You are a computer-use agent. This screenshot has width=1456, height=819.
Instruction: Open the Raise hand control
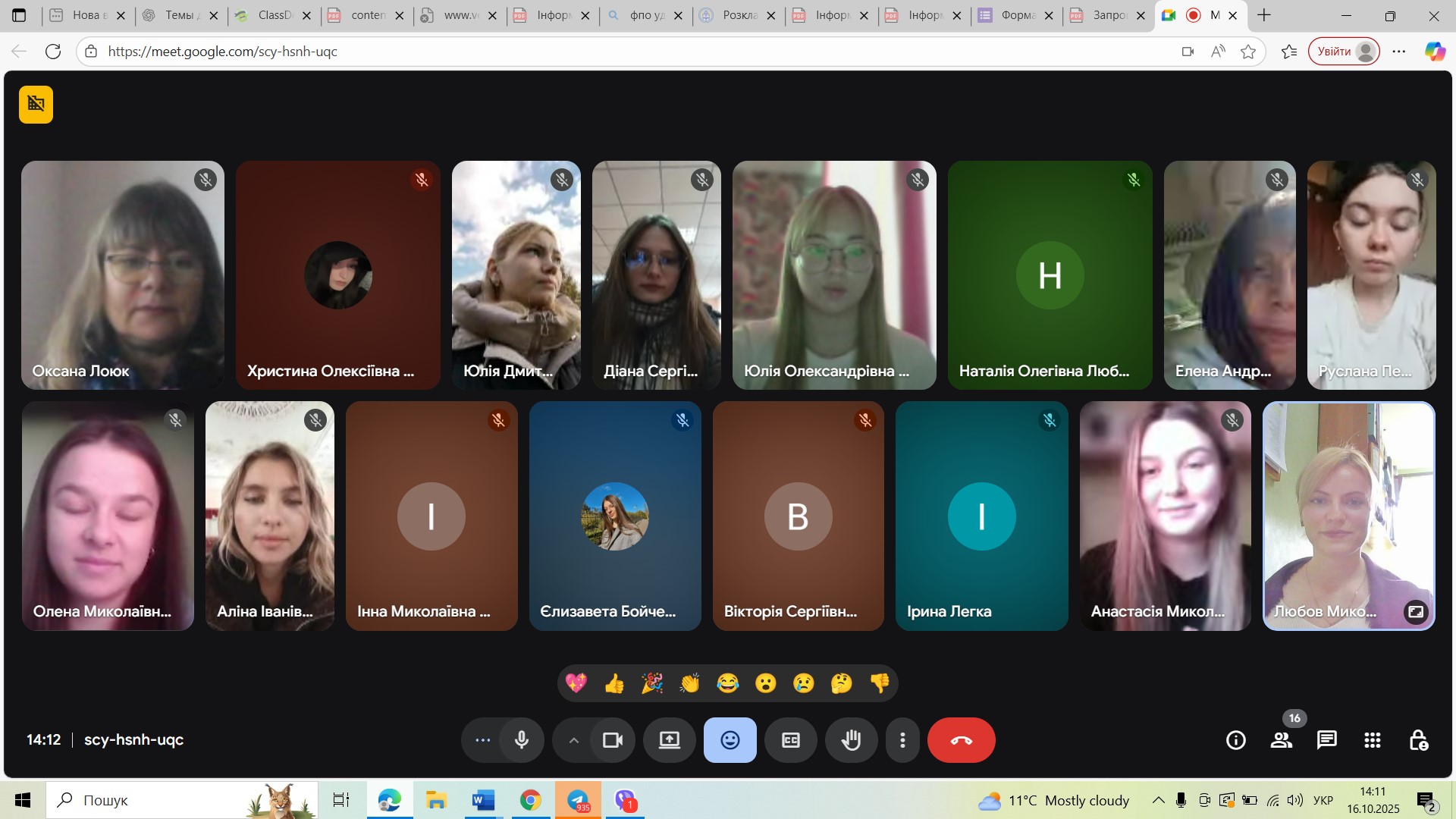(851, 740)
